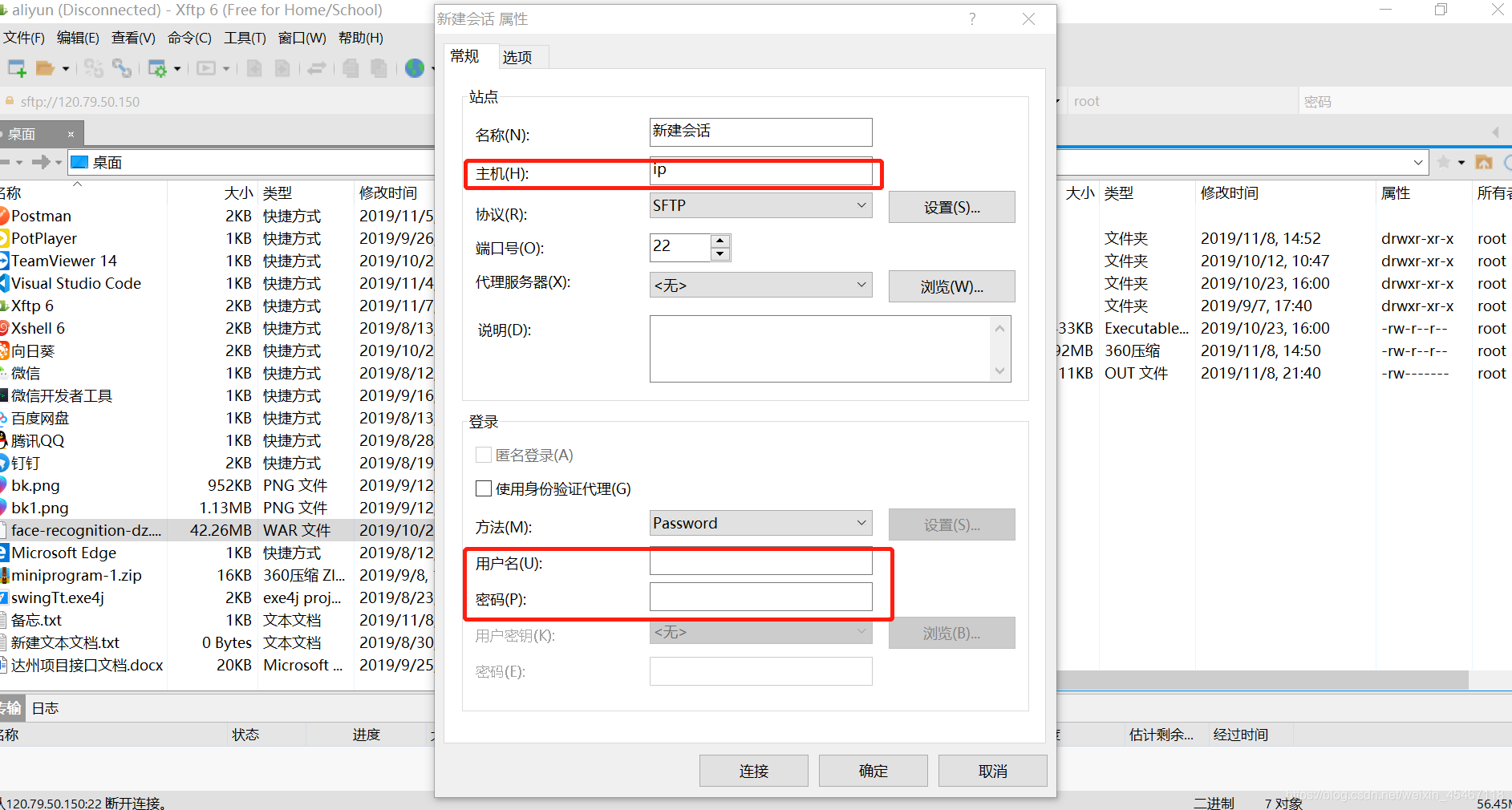Click the right-arrow page transfer icon
The width and height of the screenshot is (1512, 810).
click(282, 68)
